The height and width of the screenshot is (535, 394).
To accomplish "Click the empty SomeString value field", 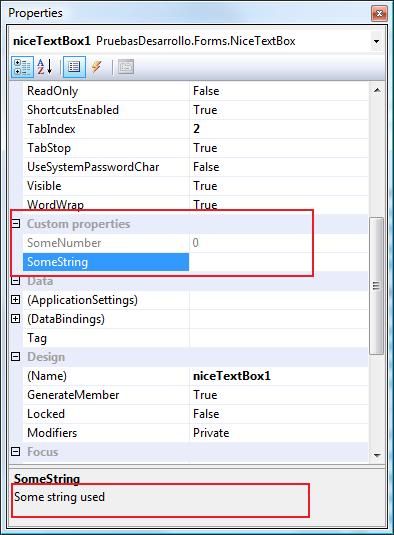I will 279,262.
